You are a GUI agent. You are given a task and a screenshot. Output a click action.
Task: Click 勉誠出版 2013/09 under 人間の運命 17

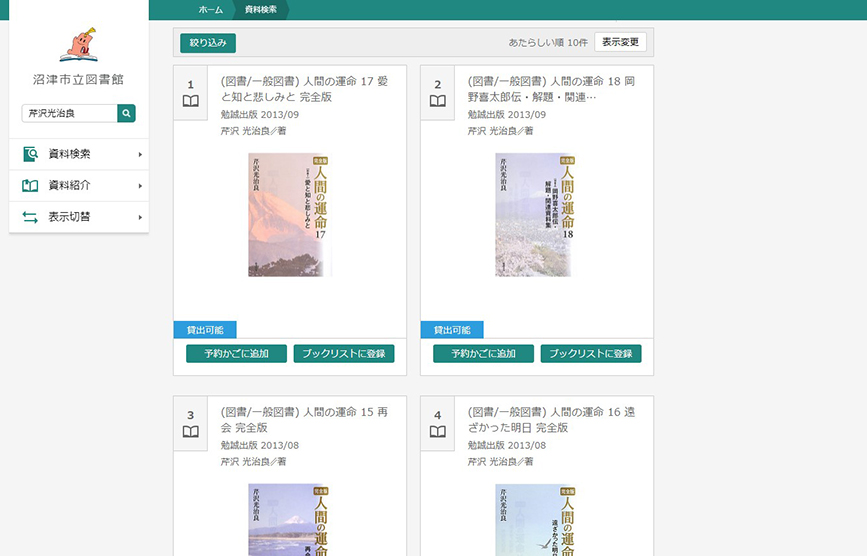(x=260, y=115)
